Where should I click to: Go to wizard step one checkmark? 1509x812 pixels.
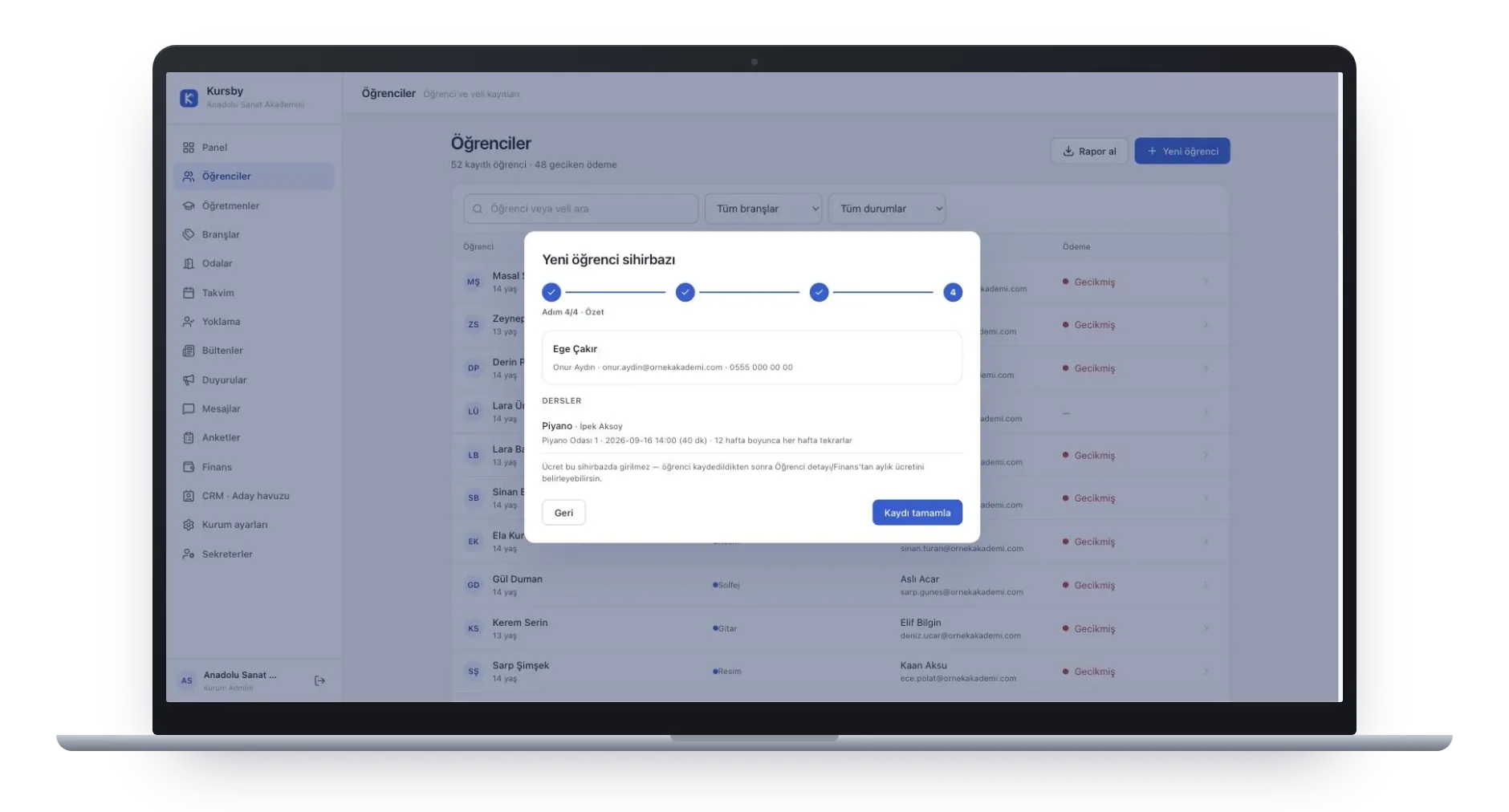pos(551,293)
